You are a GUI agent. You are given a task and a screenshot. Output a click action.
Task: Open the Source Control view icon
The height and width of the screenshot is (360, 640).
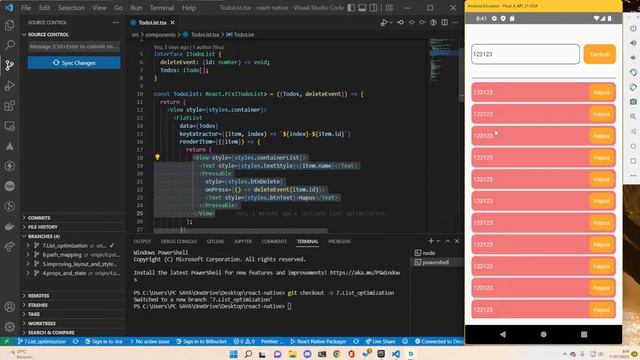(x=9, y=65)
